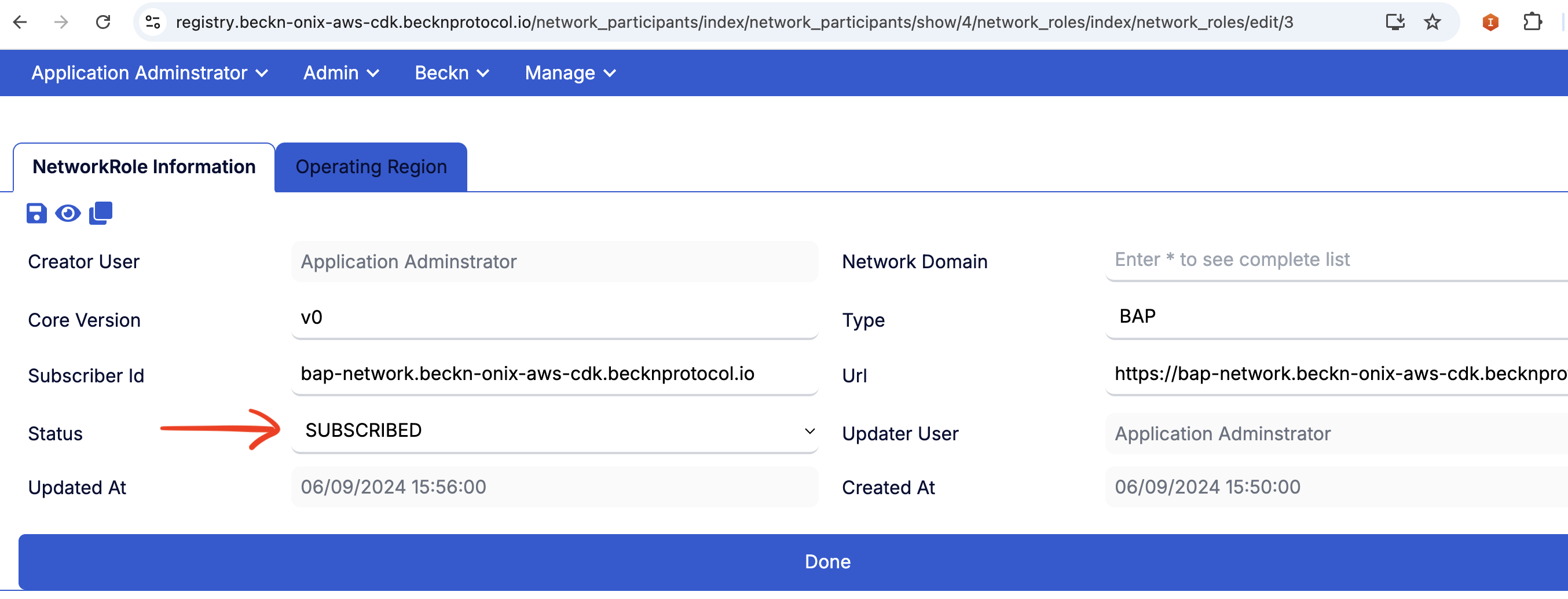Click the save floppy disk icon
This screenshot has width=1568, height=599.
36,214
